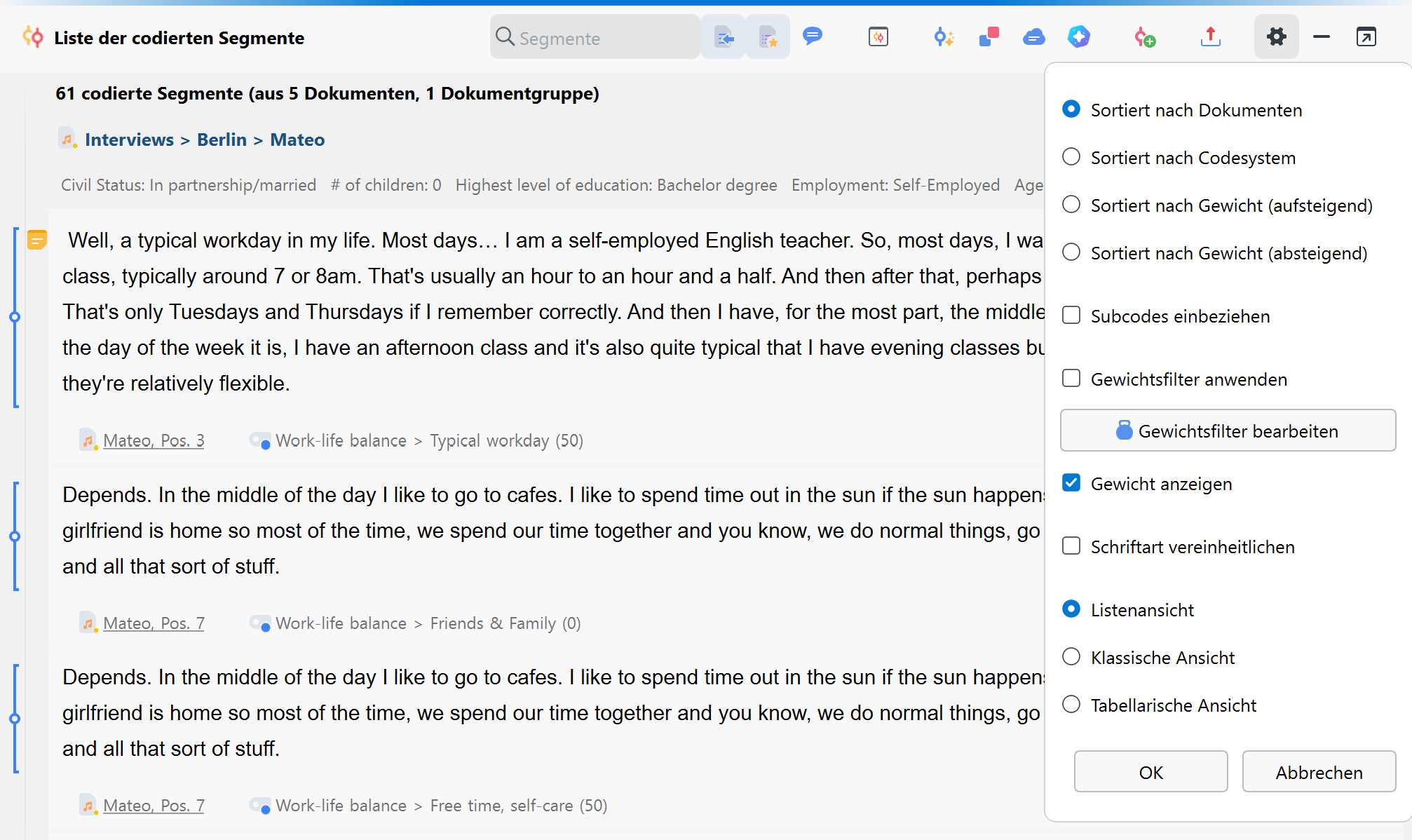Screen dimensions: 1412x840
Task: Toggle the document origin display icon
Action: coord(724,37)
